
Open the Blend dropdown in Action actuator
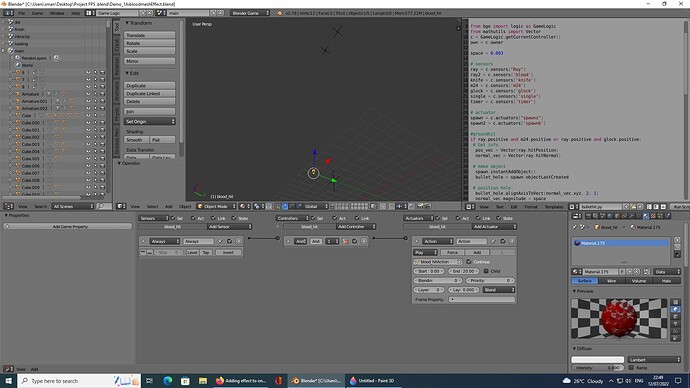click(499, 290)
